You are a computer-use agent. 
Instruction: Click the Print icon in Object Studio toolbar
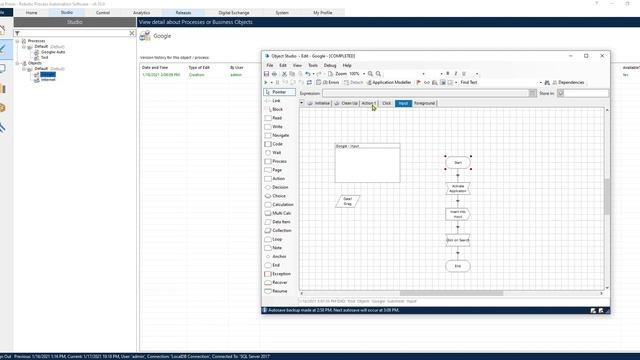274,74
